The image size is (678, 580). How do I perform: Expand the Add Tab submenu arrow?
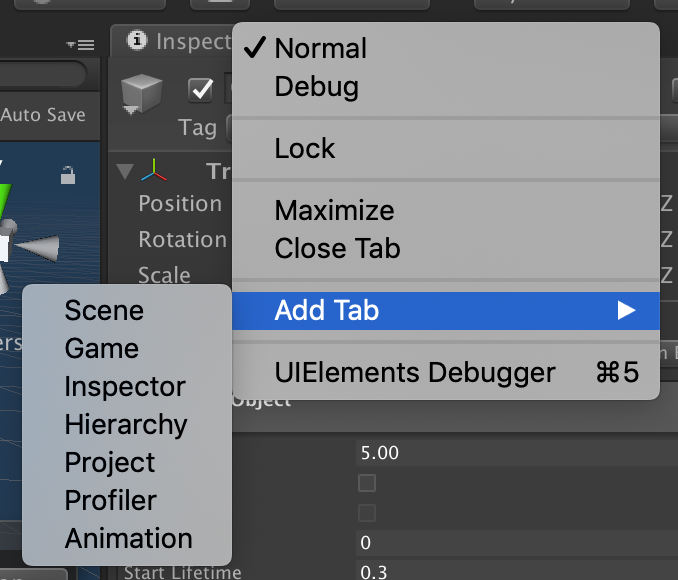point(626,311)
